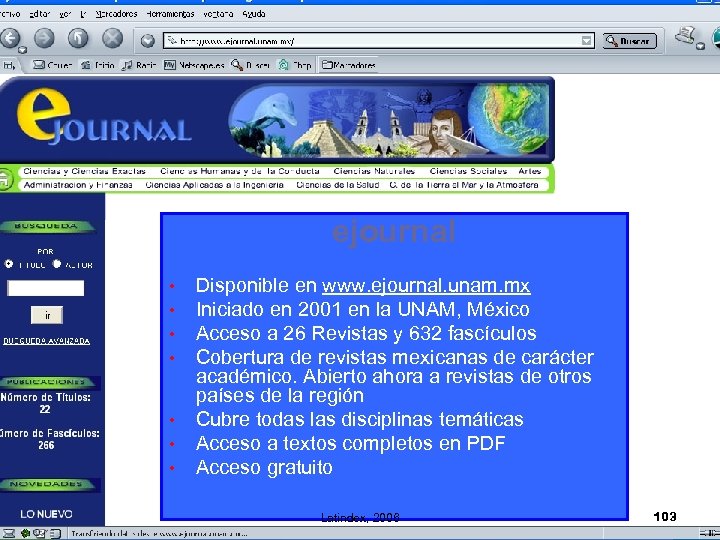Viewport: 720px width, 540px height.
Task: Click the PUBLICACIONES sidebar header
Action: tap(48, 382)
